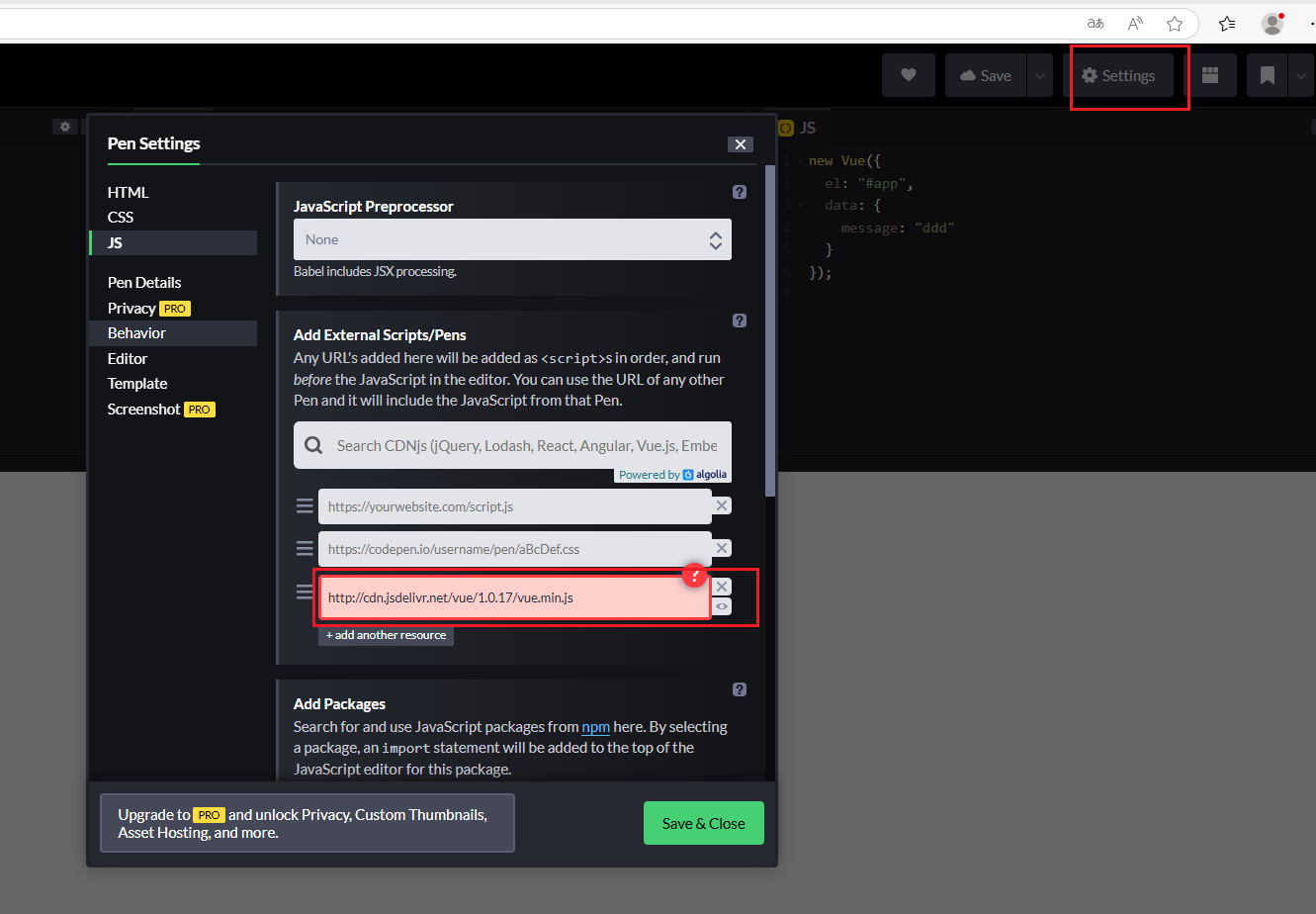Viewport: 1316px width, 914px height.
Task: Open the npm link in Add Packages
Action: [595, 726]
